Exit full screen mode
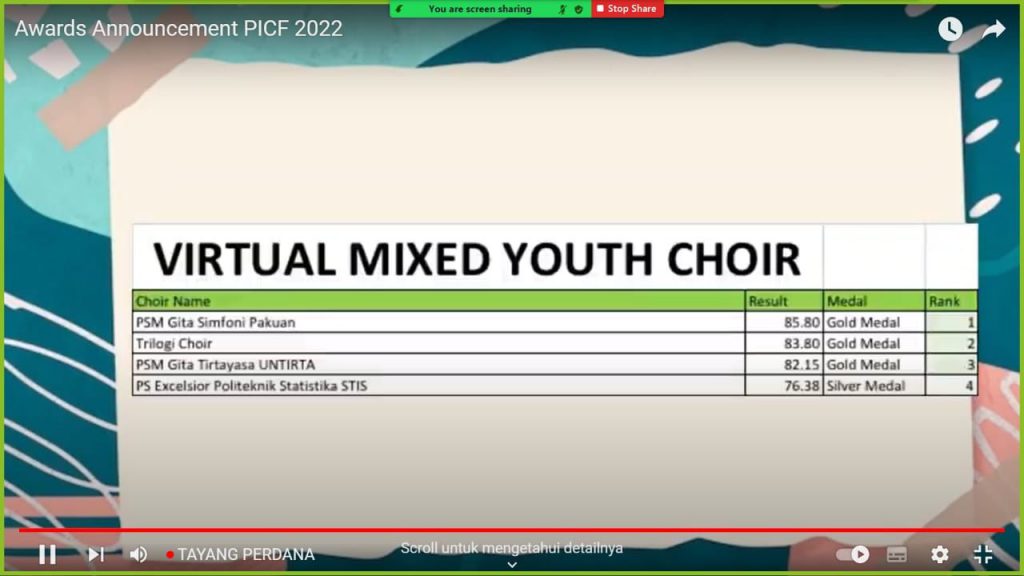The image size is (1024, 576). coord(983,554)
